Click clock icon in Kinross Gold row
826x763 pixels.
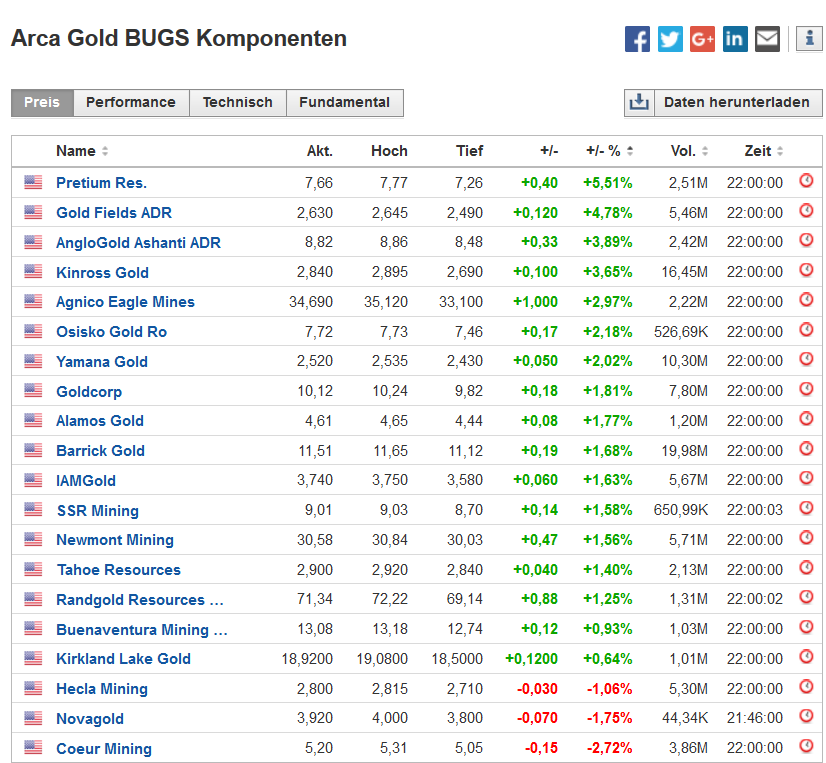(x=807, y=270)
